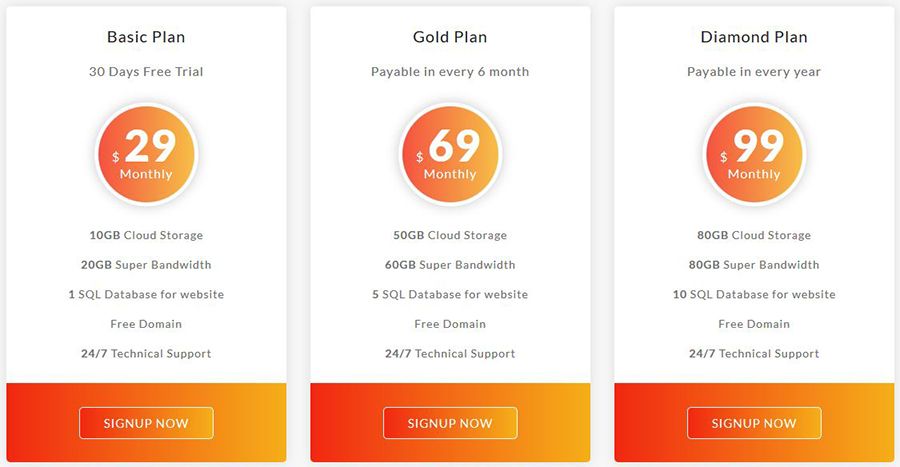
Task: Click 1 SQL Database for website feature
Action: click(x=146, y=295)
